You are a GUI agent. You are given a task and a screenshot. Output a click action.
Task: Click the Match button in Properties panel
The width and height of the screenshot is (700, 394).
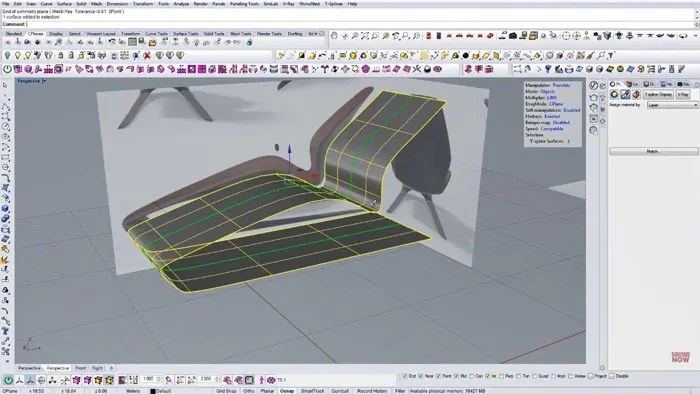click(654, 152)
